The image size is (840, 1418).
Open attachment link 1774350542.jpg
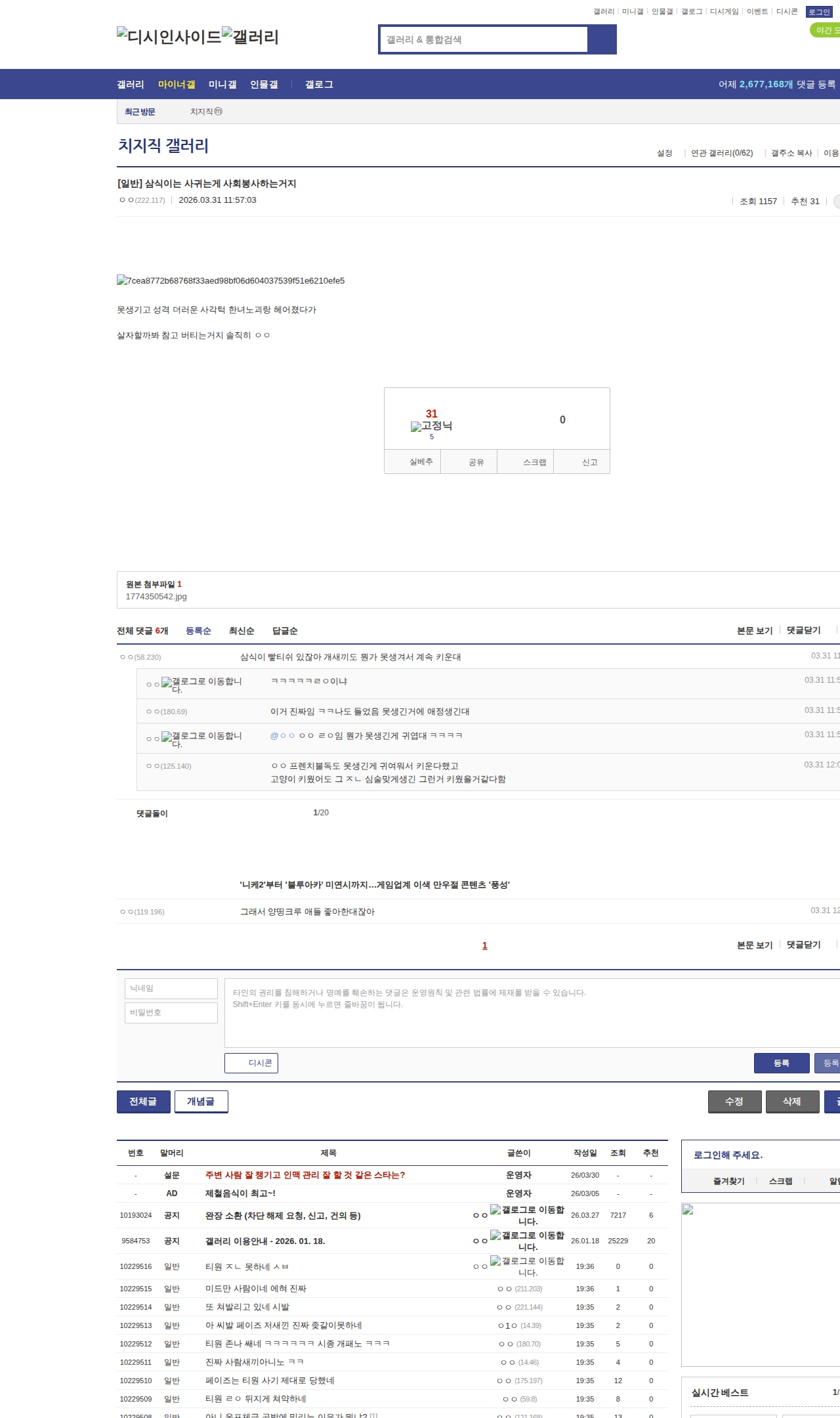[156, 597]
